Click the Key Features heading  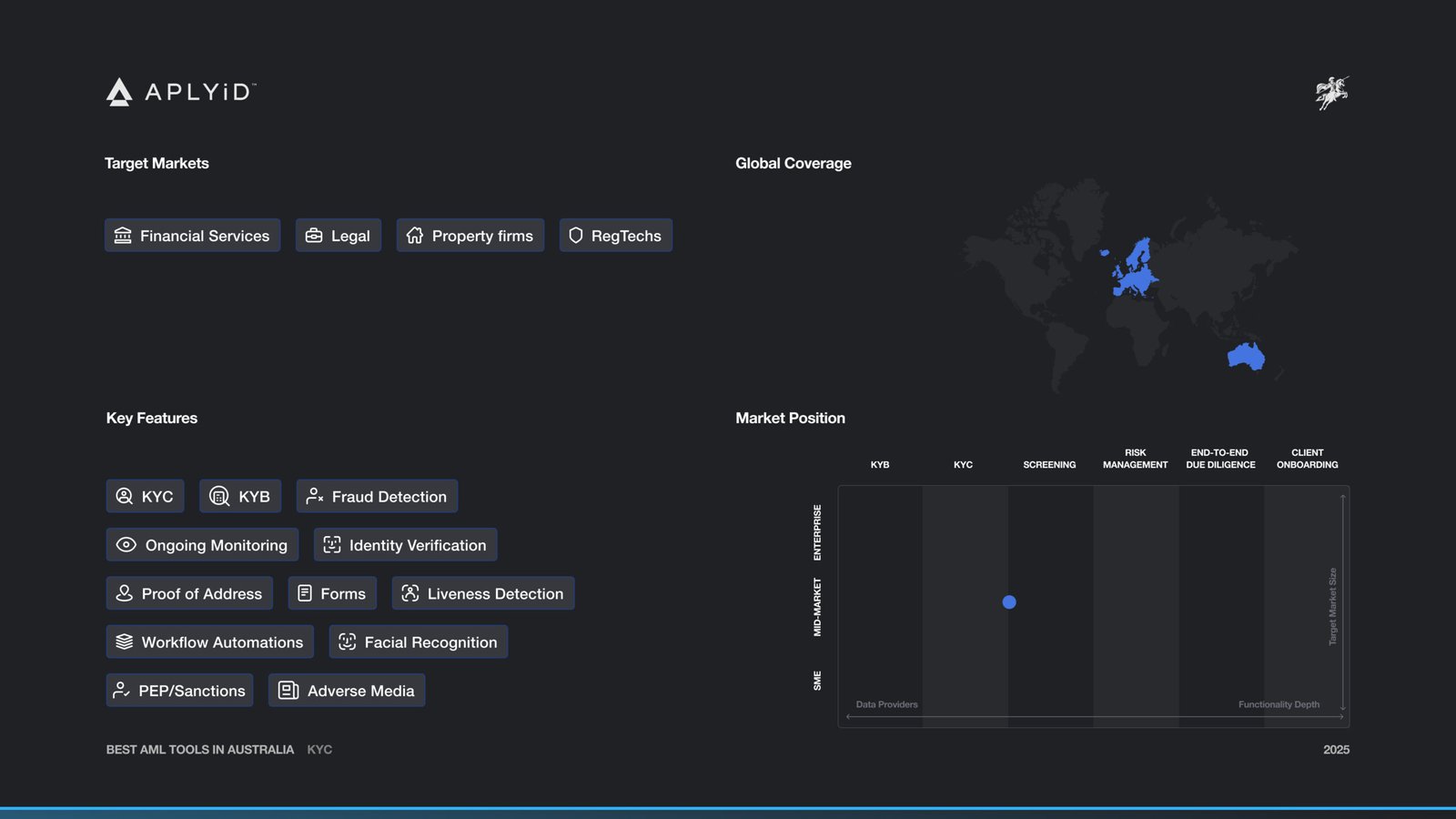tap(152, 418)
